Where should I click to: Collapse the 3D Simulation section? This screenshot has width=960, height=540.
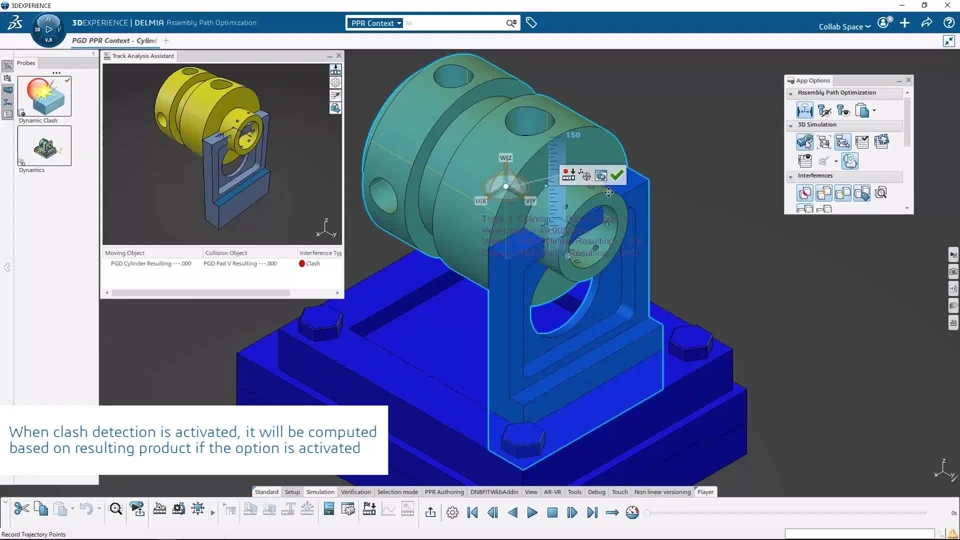click(x=790, y=125)
